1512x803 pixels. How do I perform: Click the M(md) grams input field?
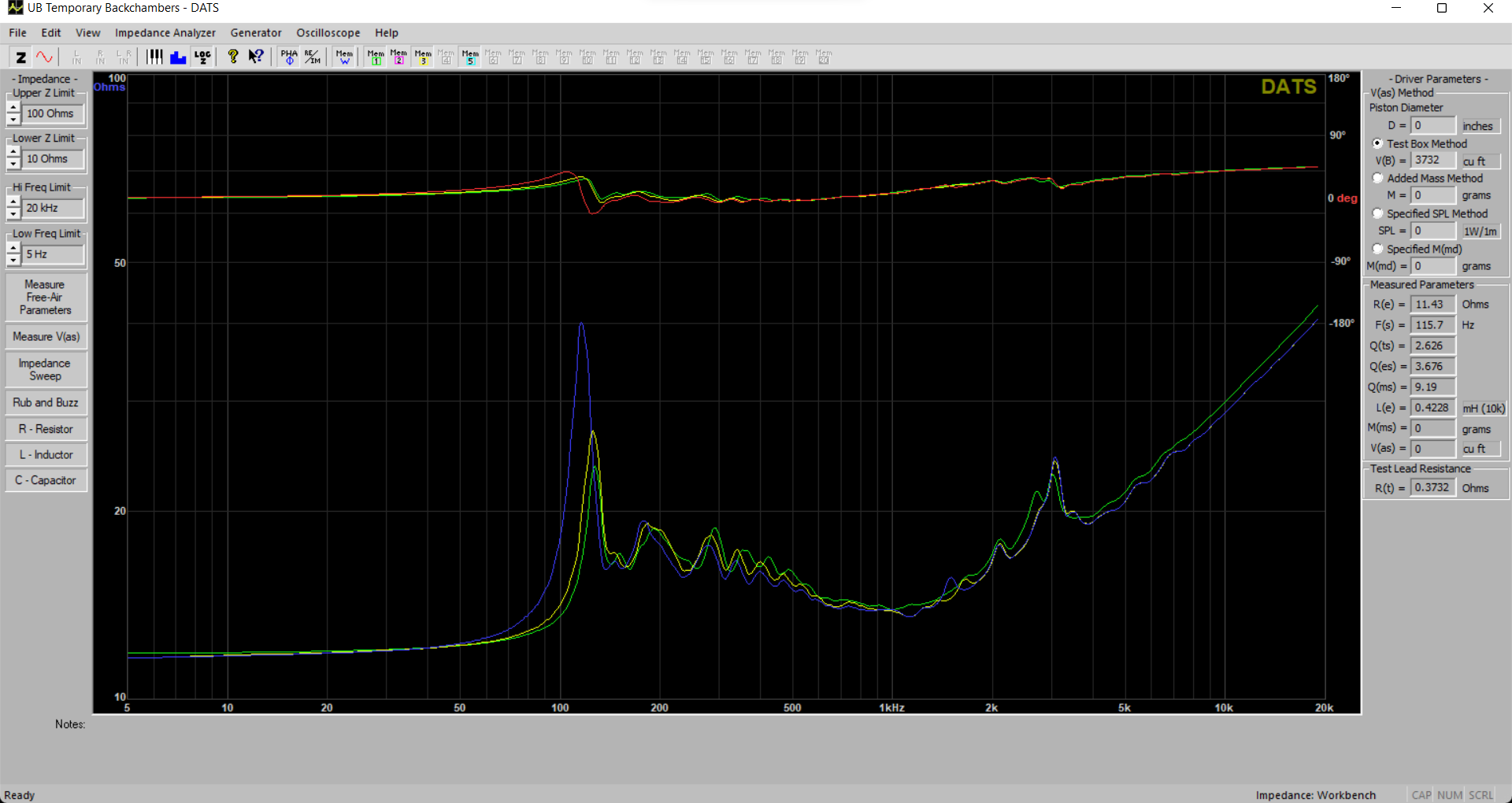1433,266
